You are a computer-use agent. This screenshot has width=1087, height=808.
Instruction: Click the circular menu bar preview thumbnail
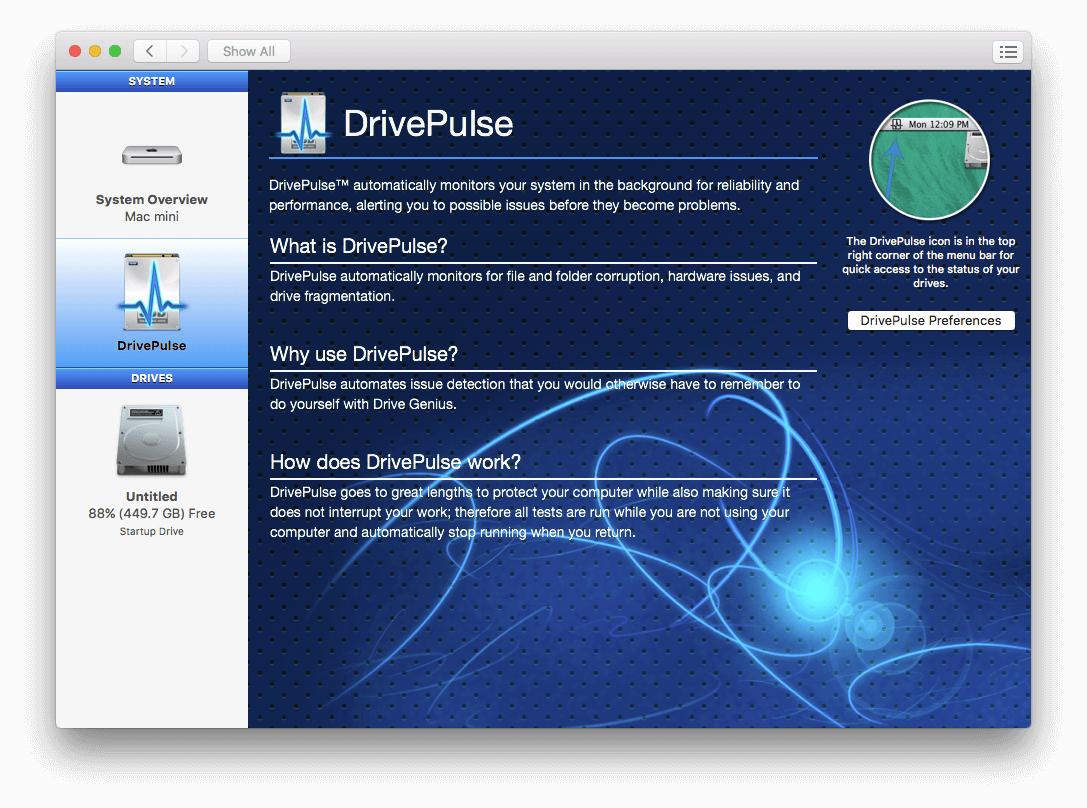[929, 160]
